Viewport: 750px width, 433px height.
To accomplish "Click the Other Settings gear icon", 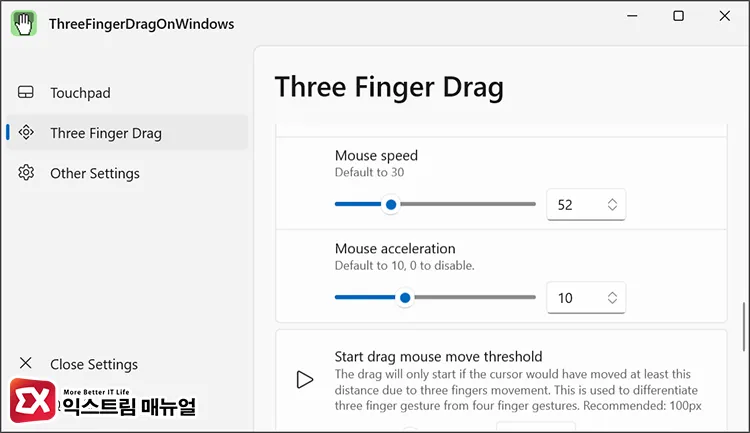I will pos(26,172).
